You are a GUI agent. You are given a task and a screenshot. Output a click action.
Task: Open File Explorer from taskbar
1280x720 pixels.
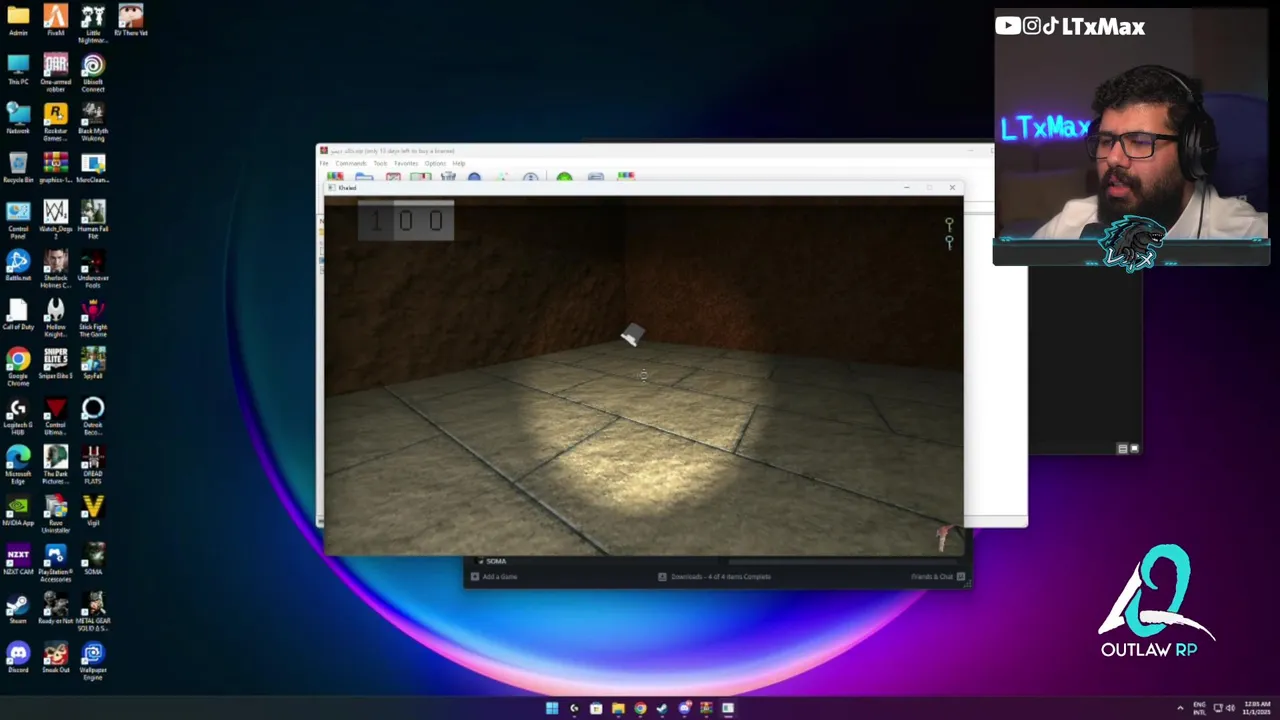pyautogui.click(x=618, y=708)
